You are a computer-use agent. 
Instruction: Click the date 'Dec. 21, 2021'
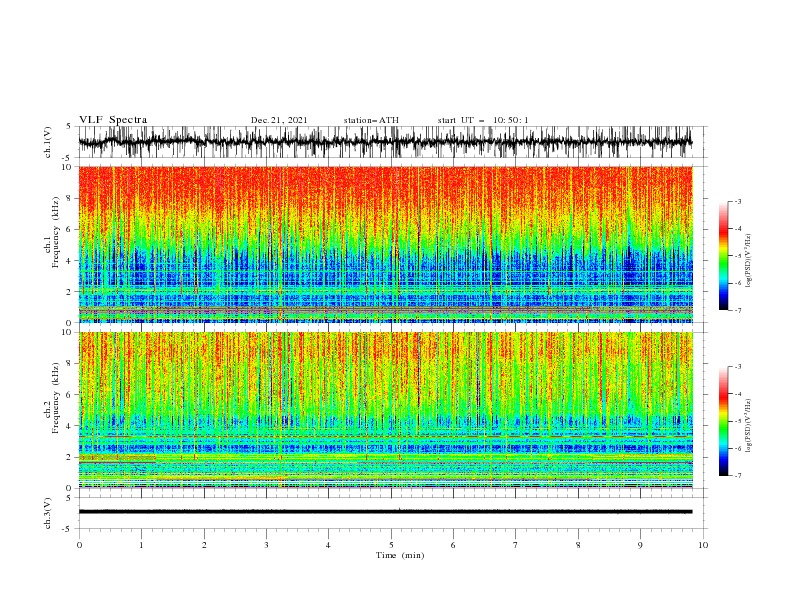[279, 120]
